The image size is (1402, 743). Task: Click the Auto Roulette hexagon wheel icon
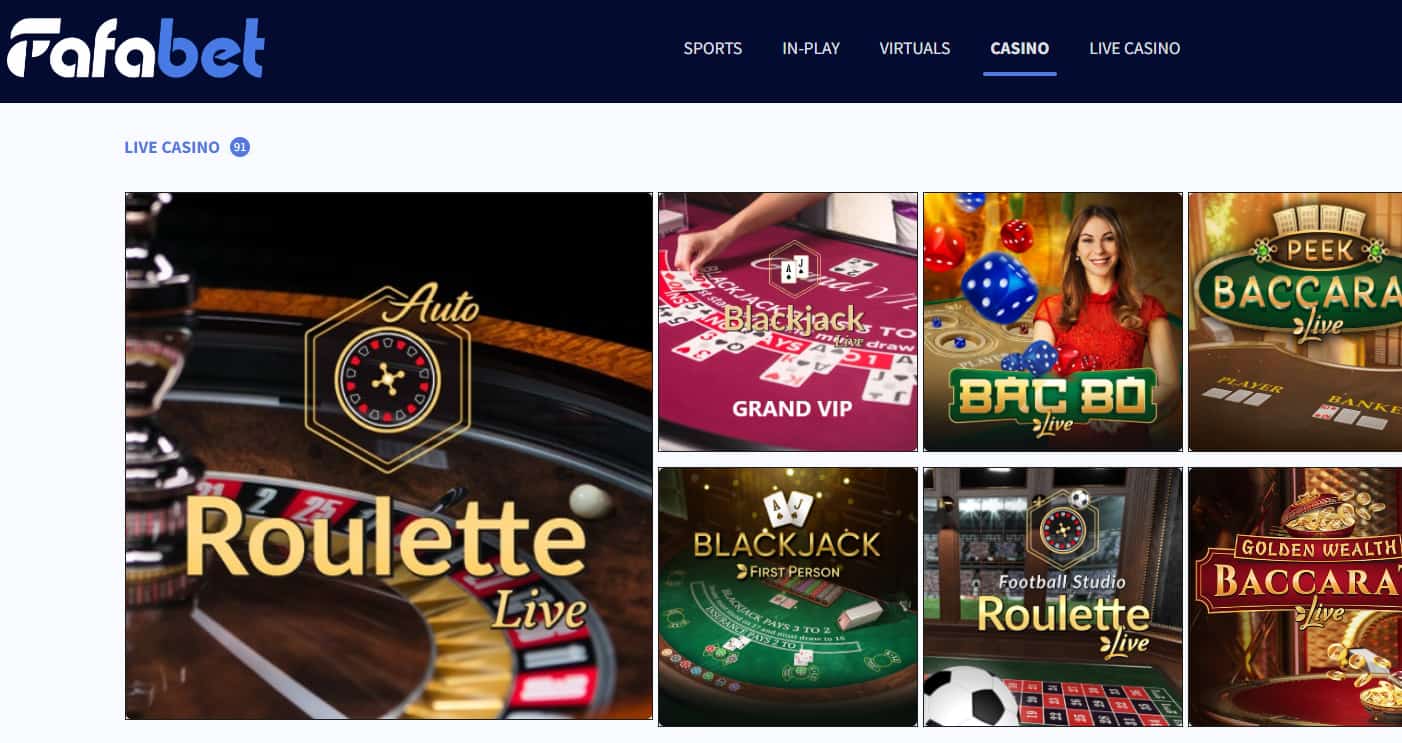[x=385, y=380]
